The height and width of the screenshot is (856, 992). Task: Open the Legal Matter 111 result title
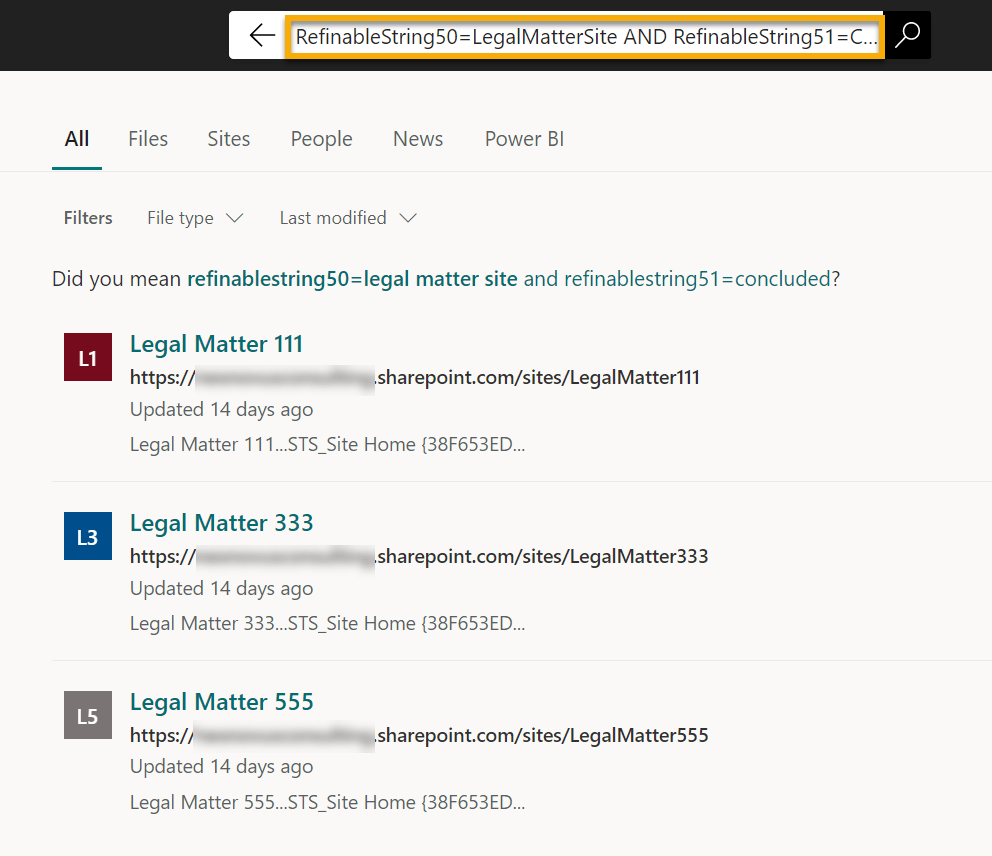(x=216, y=344)
